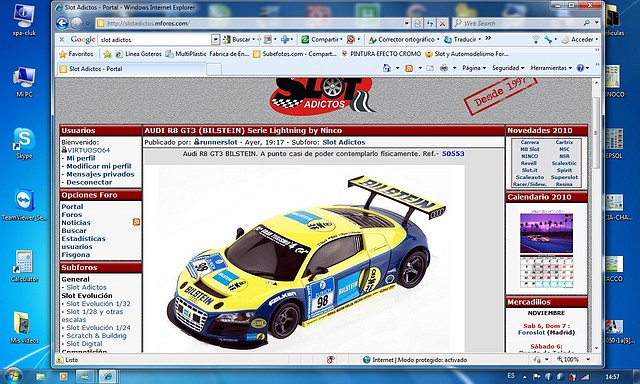Image resolution: width=640 pixels, height=384 pixels.
Task: Open the Página dropdown menu
Action: tap(474, 68)
